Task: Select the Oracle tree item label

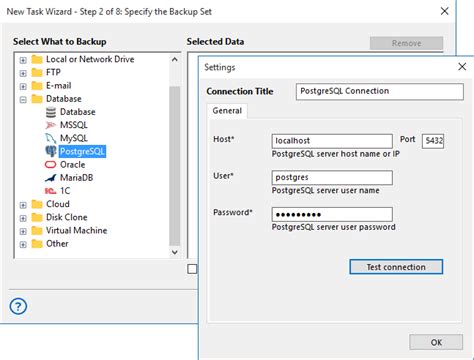Action: (72, 165)
